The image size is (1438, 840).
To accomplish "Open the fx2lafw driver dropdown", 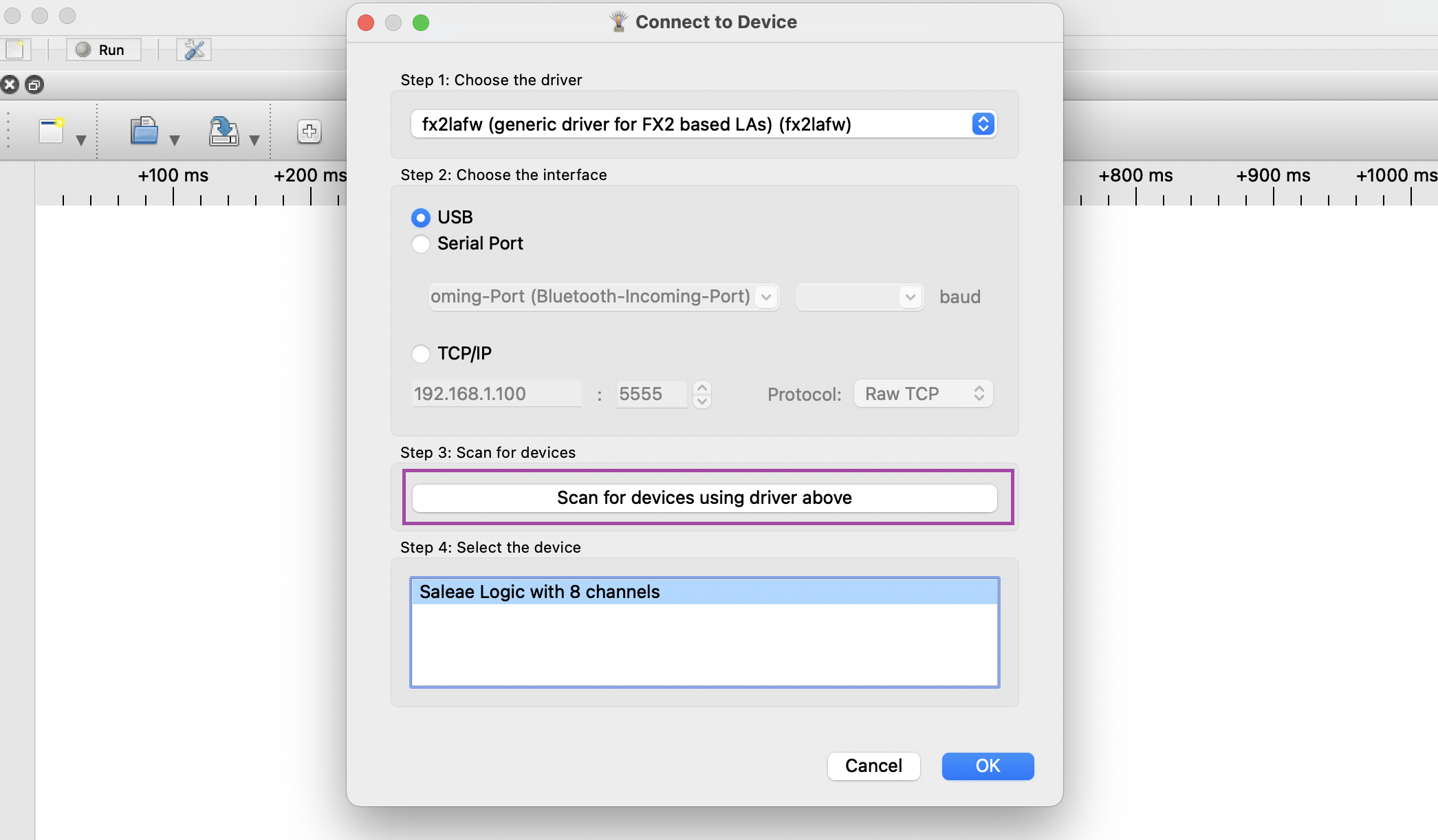I will [704, 124].
